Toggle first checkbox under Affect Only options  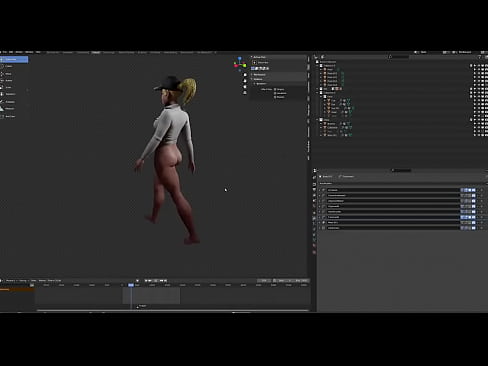(275, 89)
